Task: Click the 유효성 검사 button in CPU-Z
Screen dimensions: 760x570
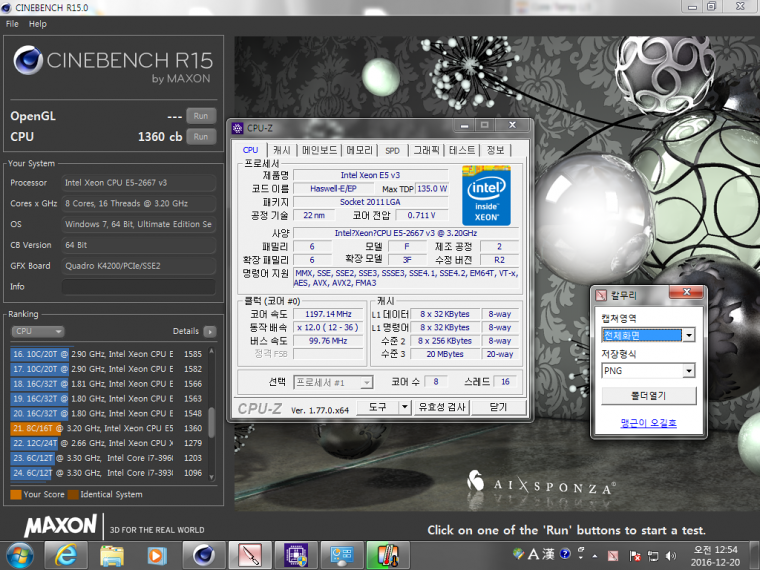Action: 442,407
